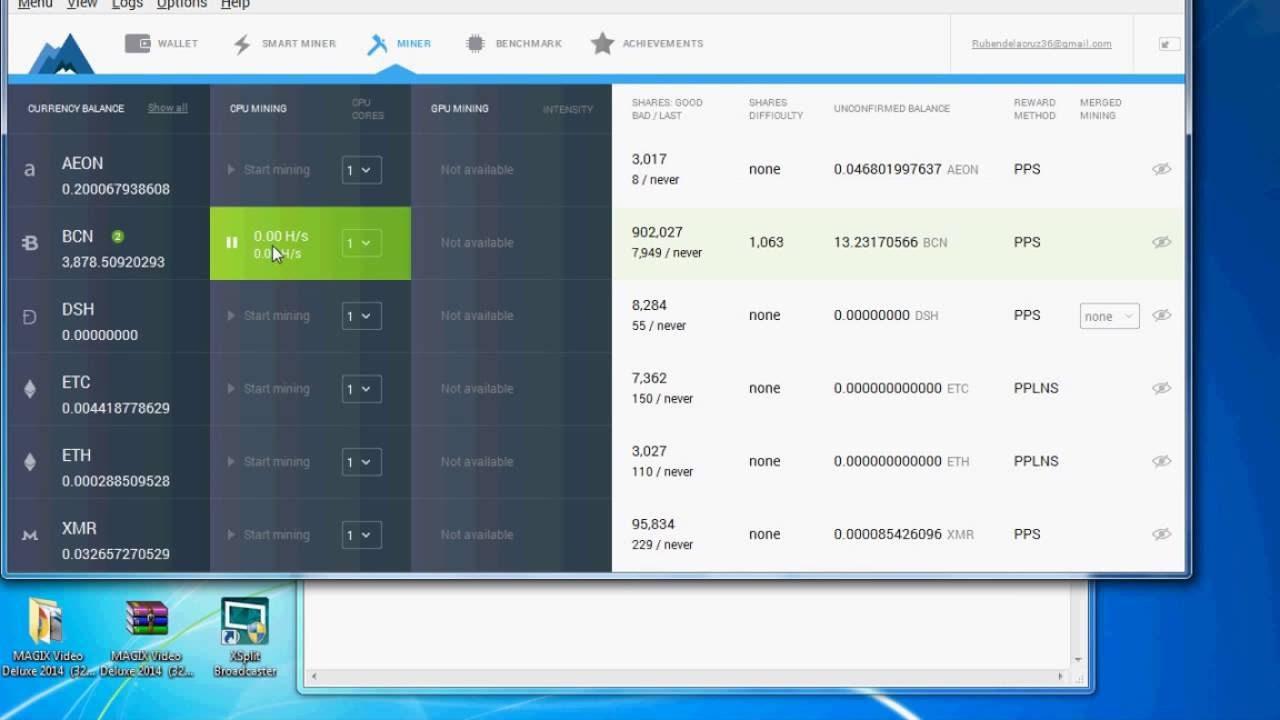Open ETC CPU cores dropdown
Viewport: 1280px width, 720px height.
click(361, 389)
